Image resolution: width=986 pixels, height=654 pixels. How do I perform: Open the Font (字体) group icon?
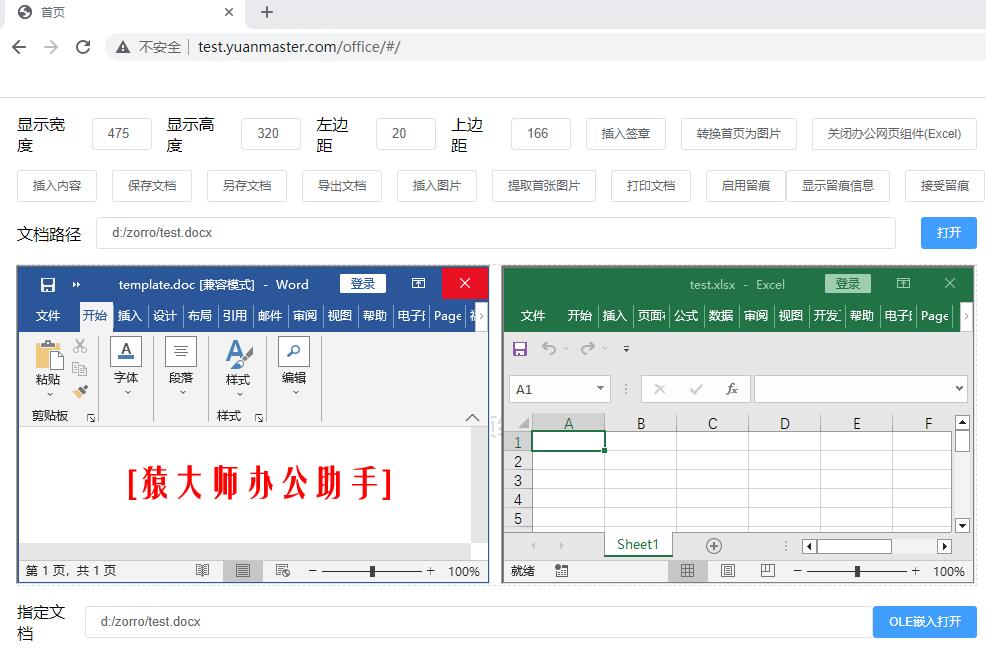tap(126, 352)
